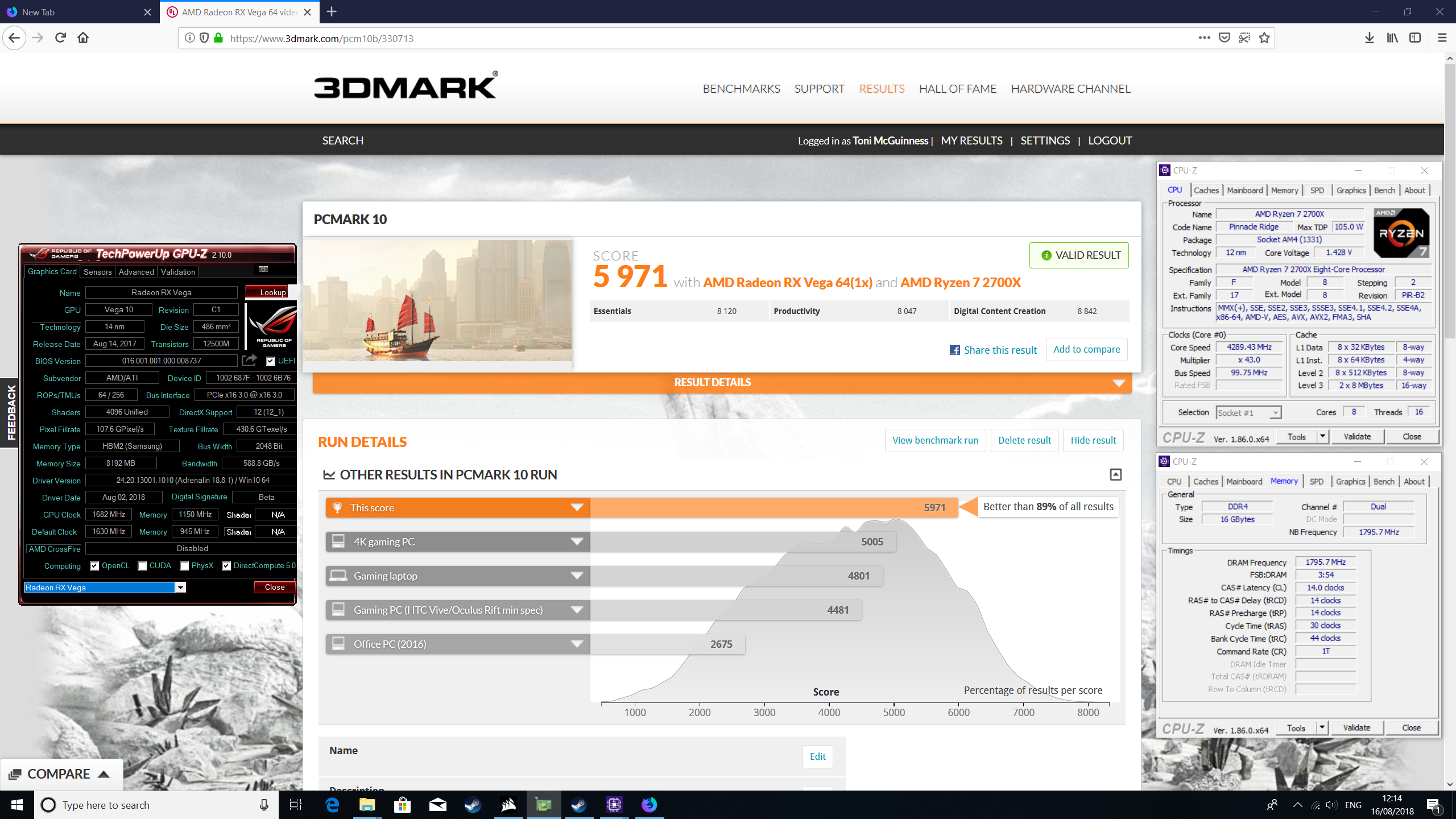This screenshot has width=1456, height=819.
Task: Expand the Gaming laptop row
Action: [577, 576]
